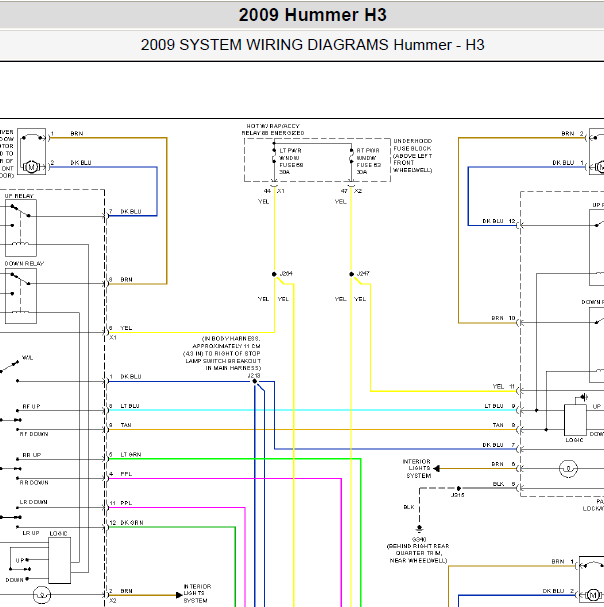Click the "HOT W/ RAP/ACCY" relay energized note
This screenshot has width=604, height=607.
(273, 129)
